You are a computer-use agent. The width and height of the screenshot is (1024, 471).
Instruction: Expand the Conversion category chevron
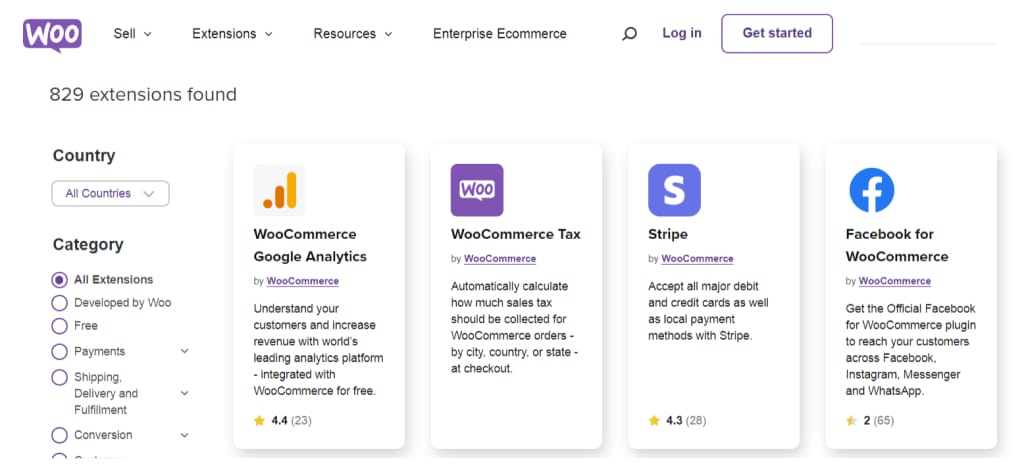(x=185, y=435)
